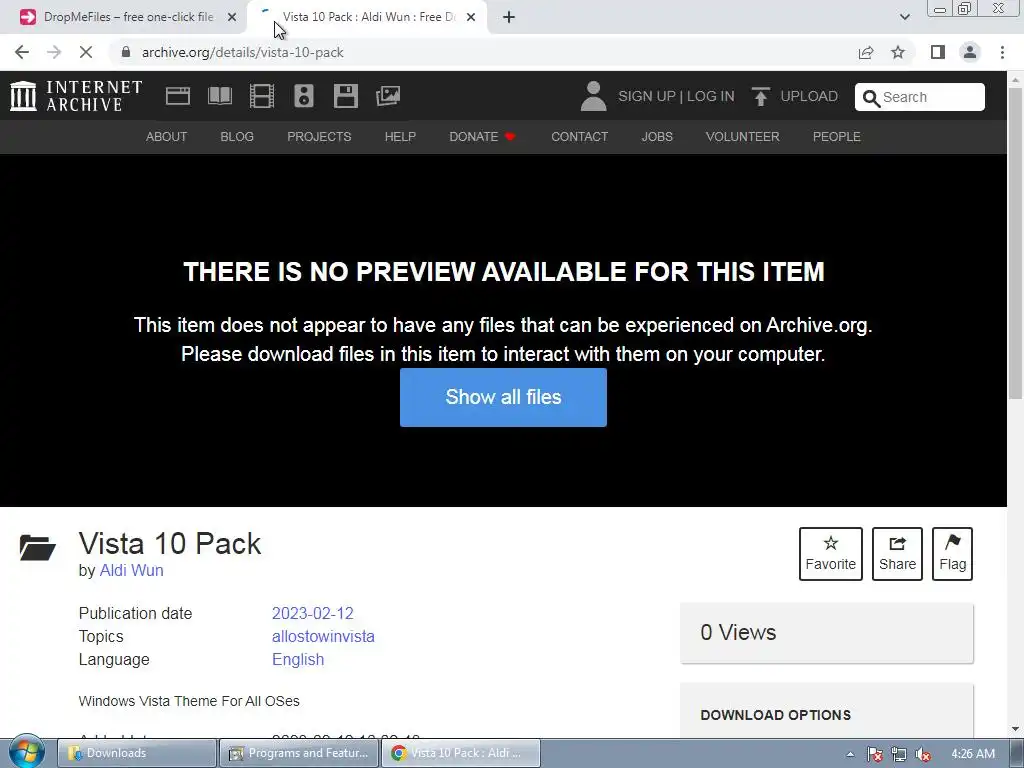
Task: Open author Aldi Wun's page
Action: (x=131, y=570)
